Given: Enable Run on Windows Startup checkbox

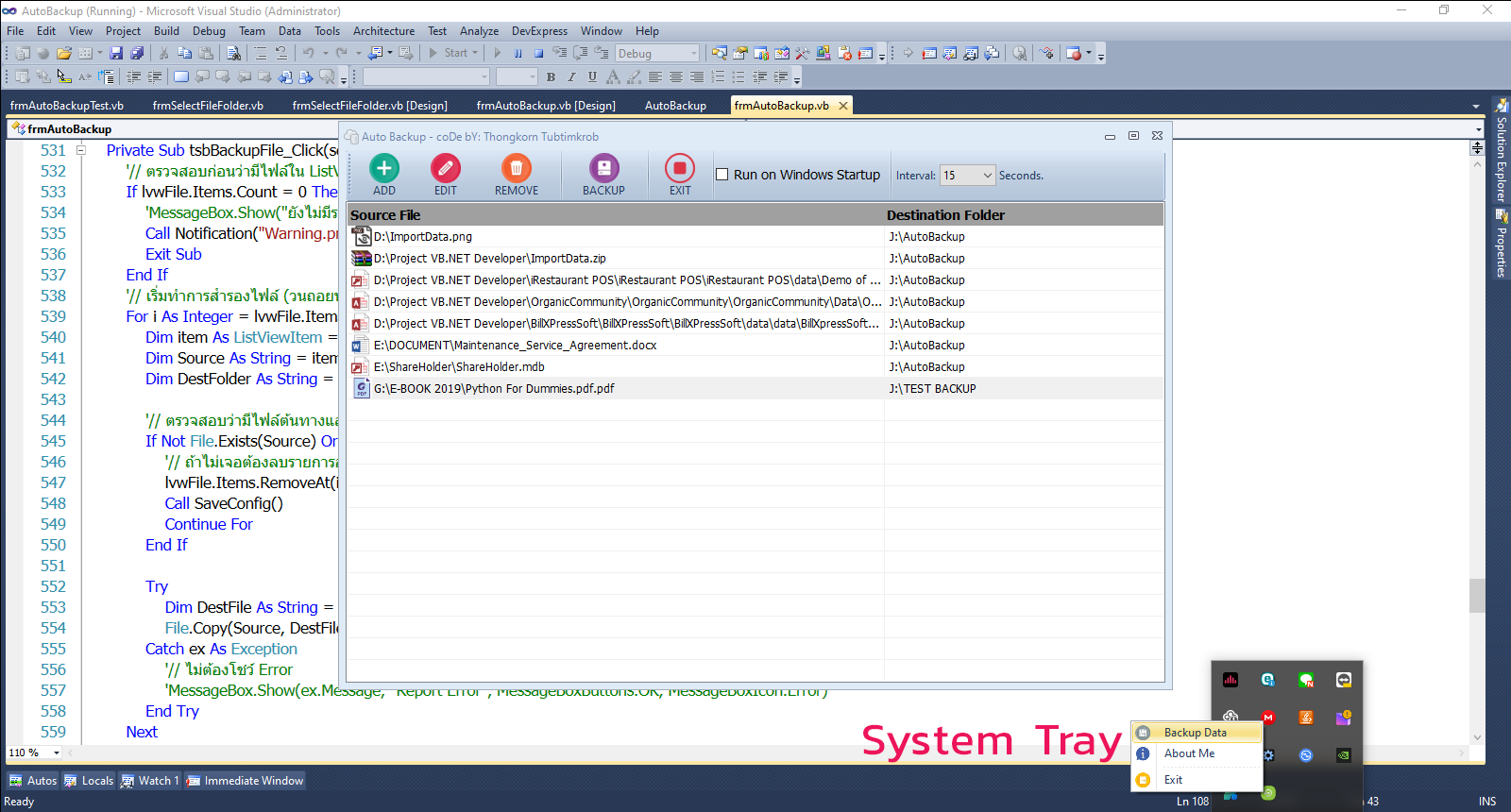Looking at the screenshot, I should 722,175.
